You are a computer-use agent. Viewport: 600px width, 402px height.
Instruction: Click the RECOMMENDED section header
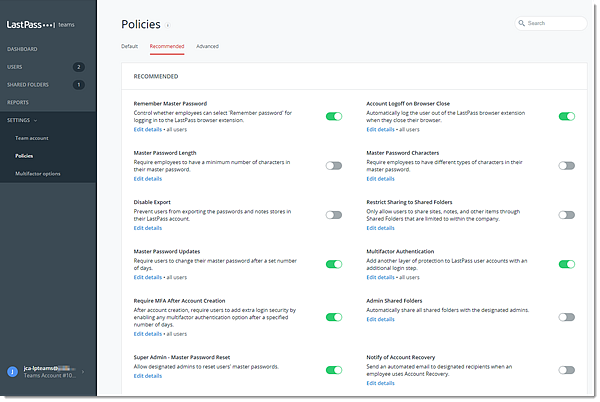click(x=156, y=76)
